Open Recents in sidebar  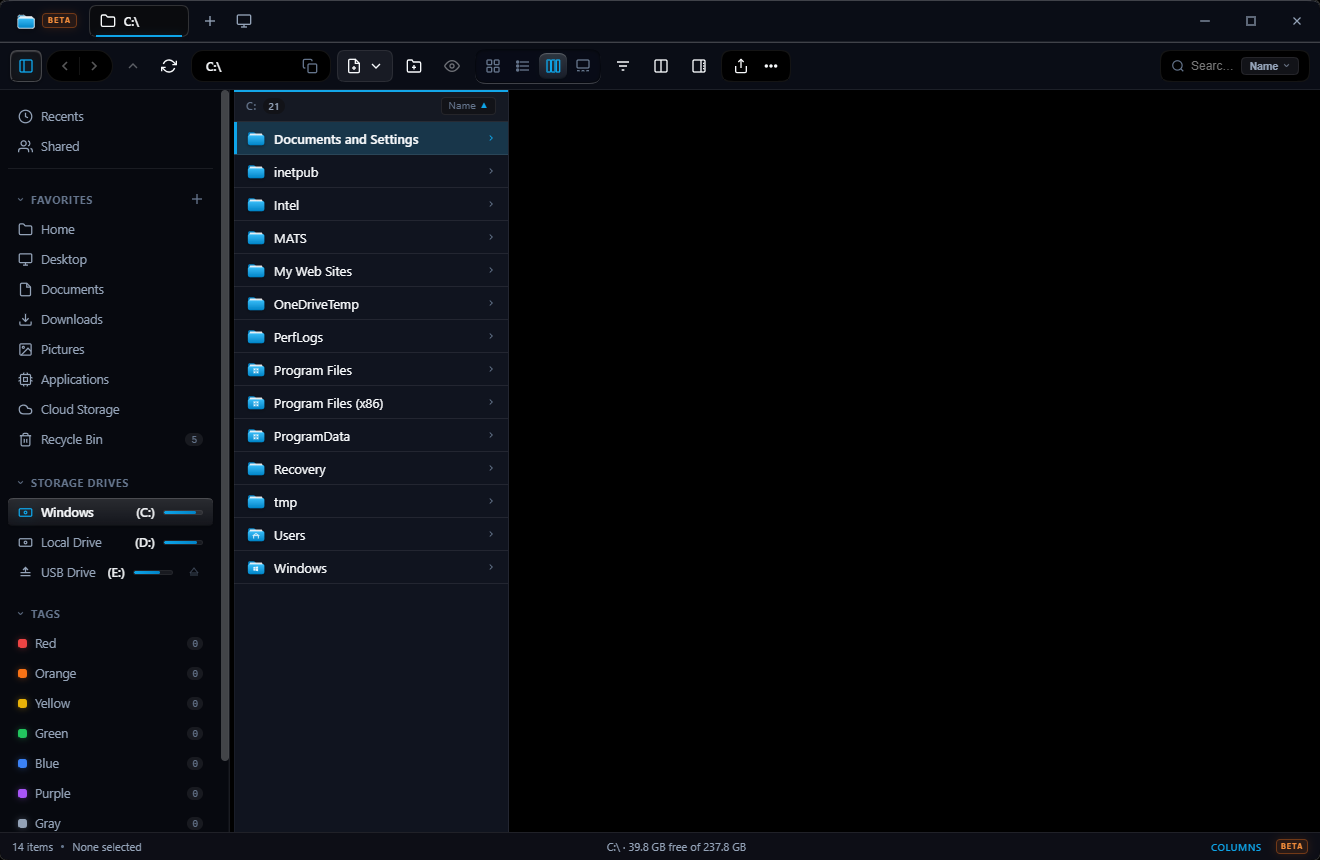[x=110, y=116]
